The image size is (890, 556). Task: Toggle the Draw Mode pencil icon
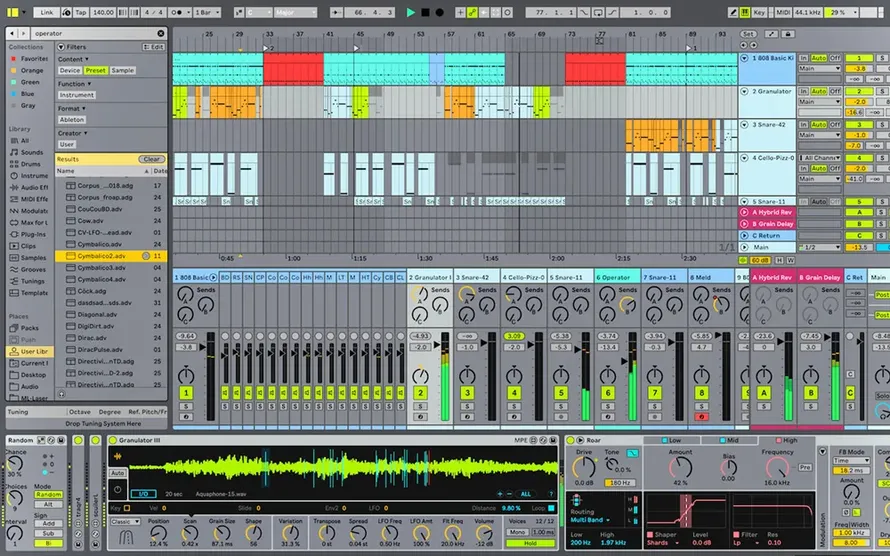coord(733,12)
